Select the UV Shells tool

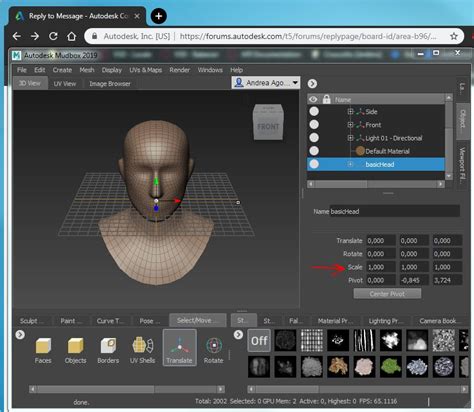point(143,349)
